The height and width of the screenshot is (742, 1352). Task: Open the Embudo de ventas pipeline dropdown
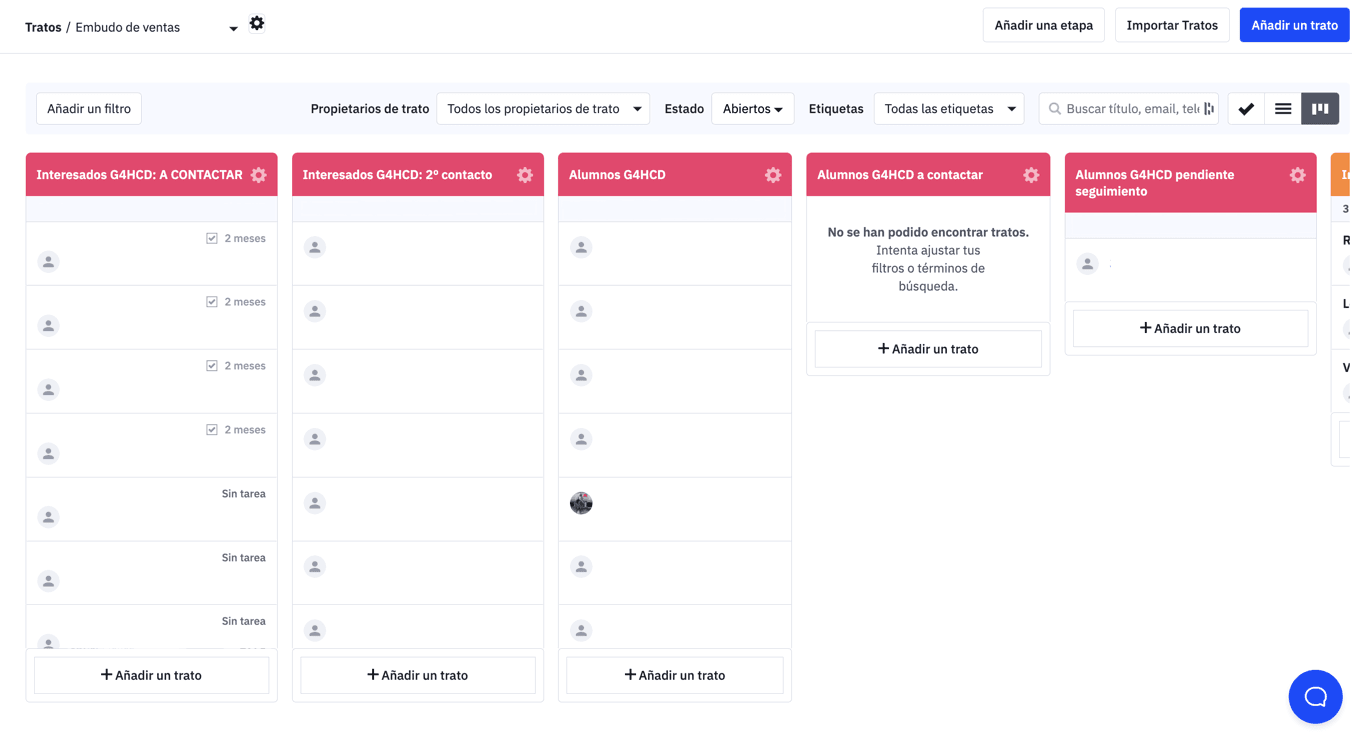point(157,28)
